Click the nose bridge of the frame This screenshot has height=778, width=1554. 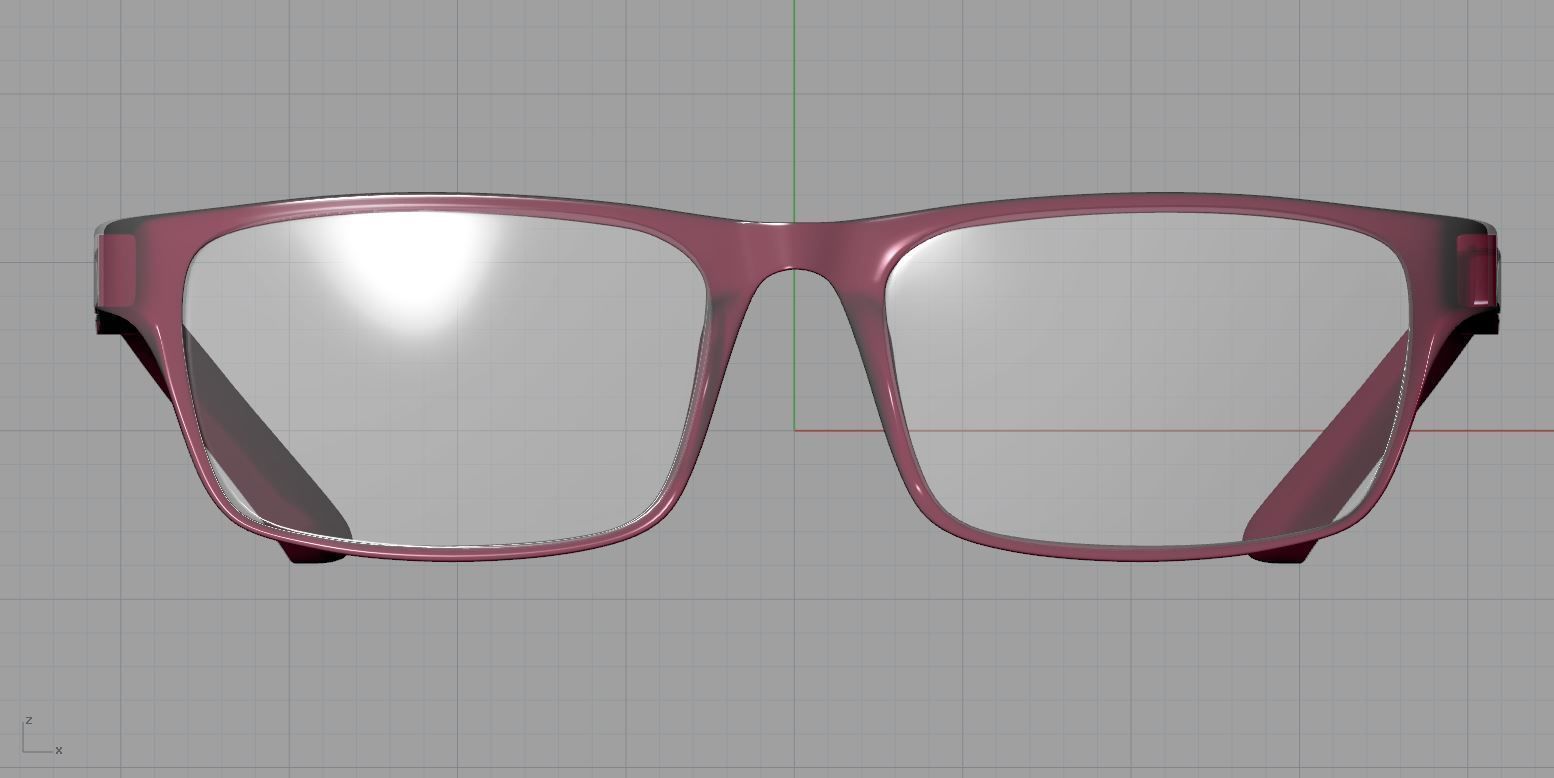click(794, 245)
